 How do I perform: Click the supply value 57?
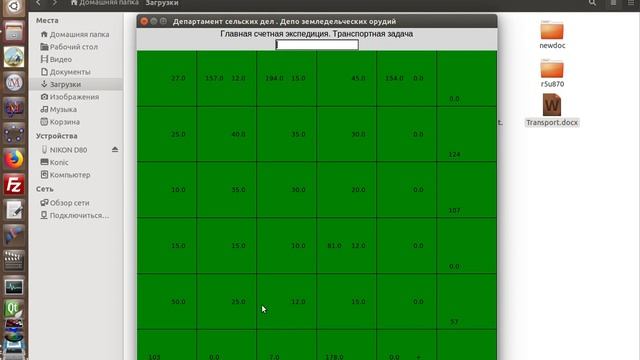(x=454, y=322)
